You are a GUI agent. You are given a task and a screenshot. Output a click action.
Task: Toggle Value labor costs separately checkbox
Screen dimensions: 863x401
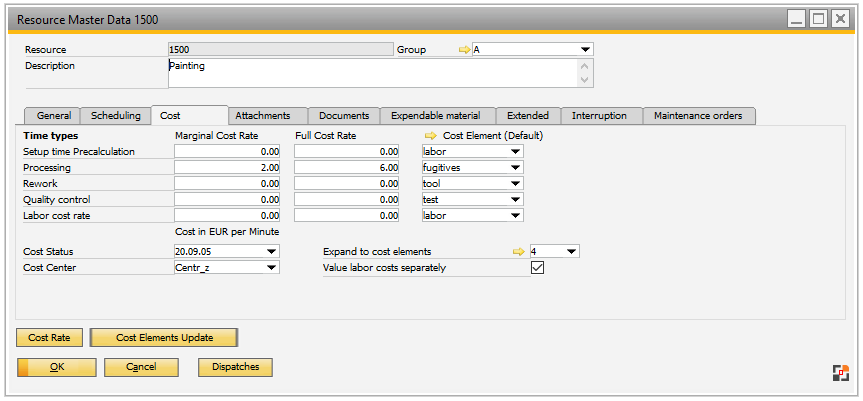coord(537,268)
